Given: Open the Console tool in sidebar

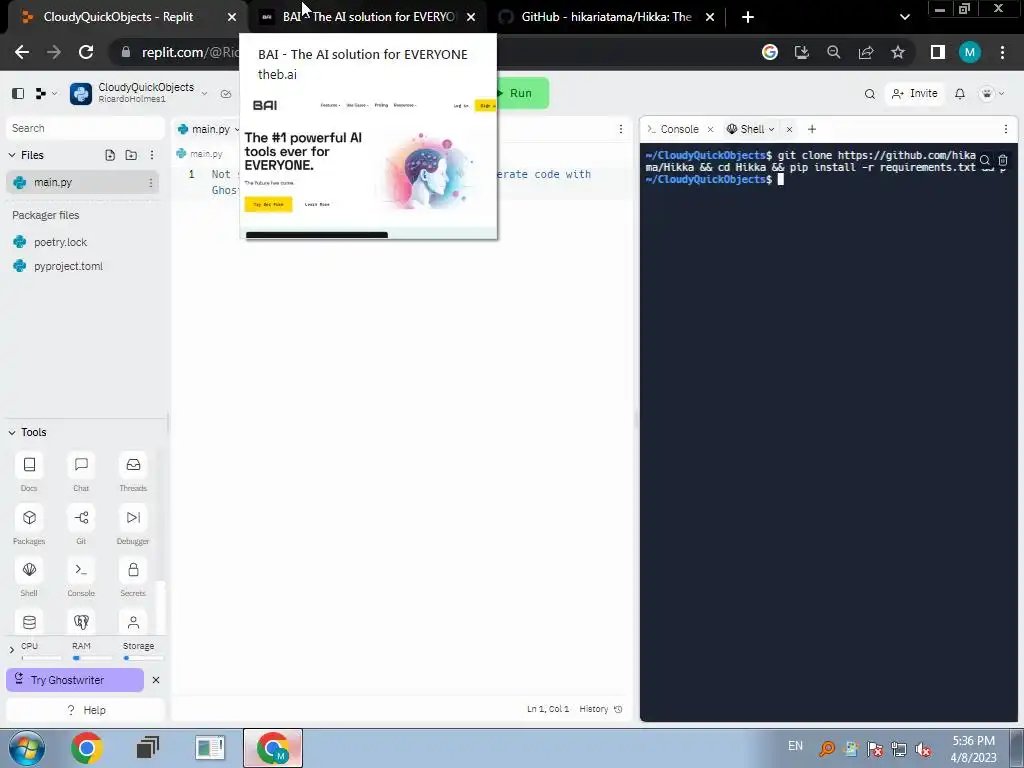Looking at the screenshot, I should click(x=81, y=570).
